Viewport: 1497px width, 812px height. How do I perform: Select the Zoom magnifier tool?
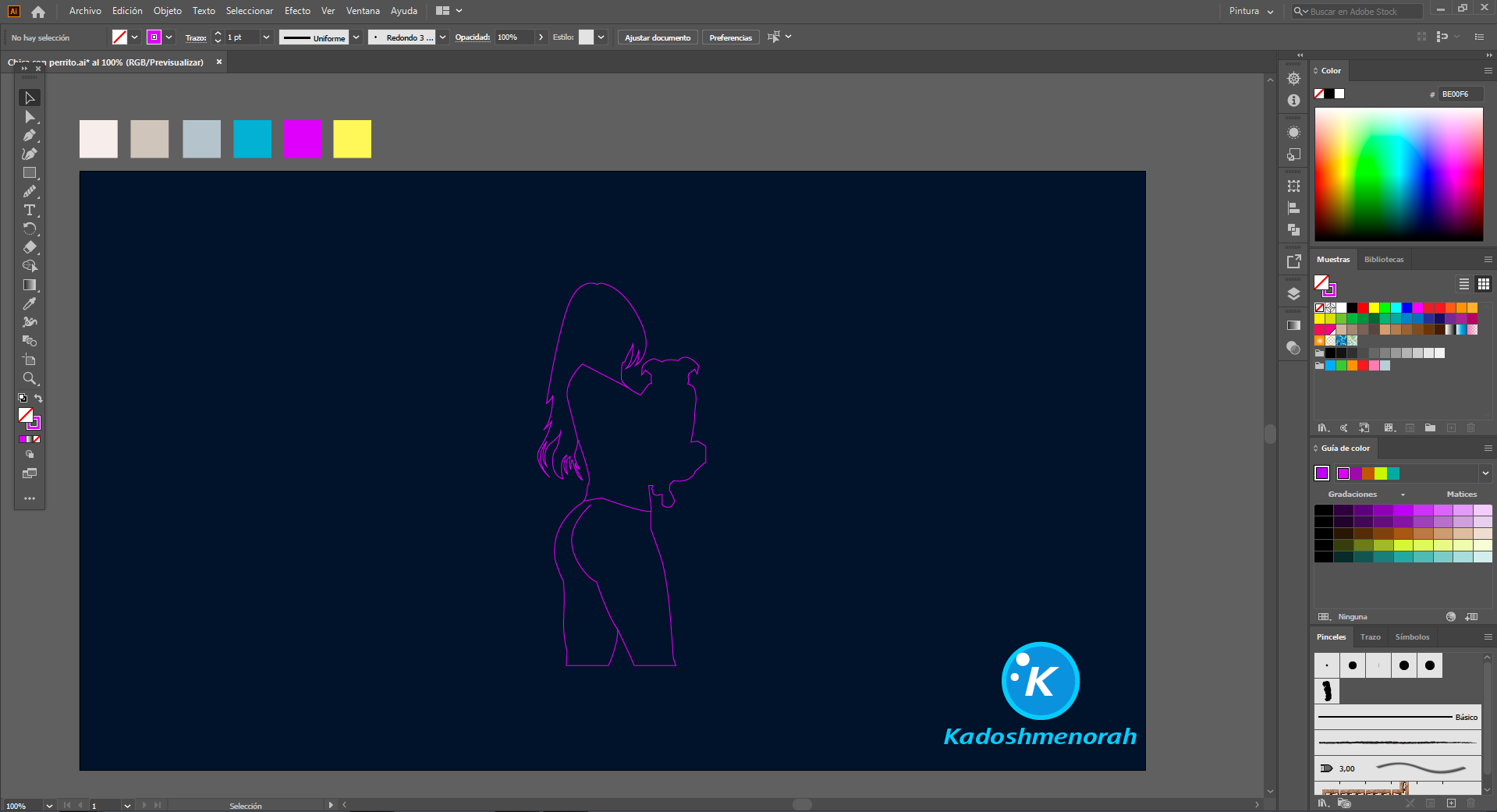click(x=30, y=379)
